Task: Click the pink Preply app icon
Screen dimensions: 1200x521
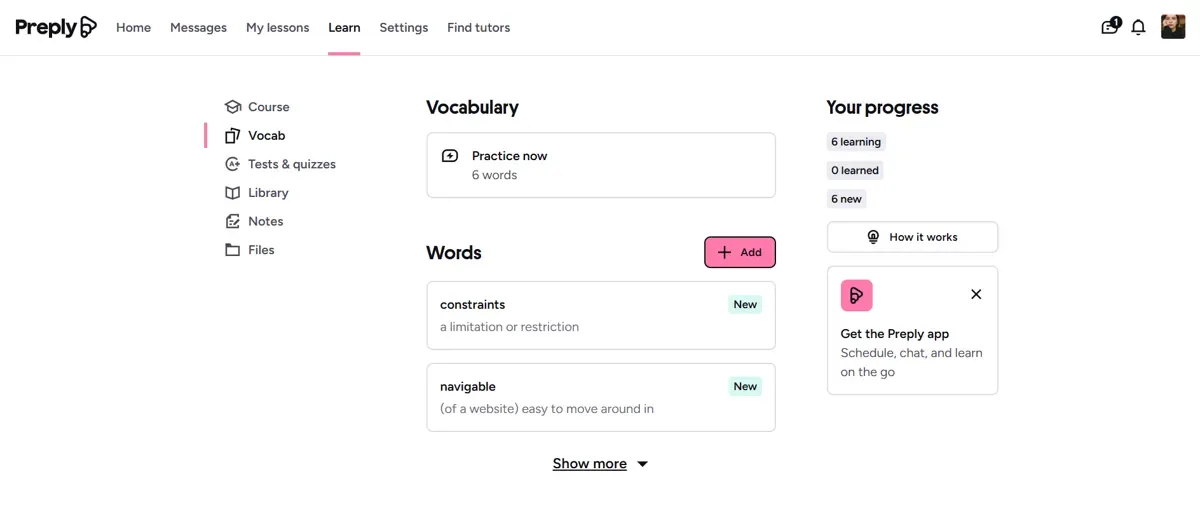Action: (857, 295)
